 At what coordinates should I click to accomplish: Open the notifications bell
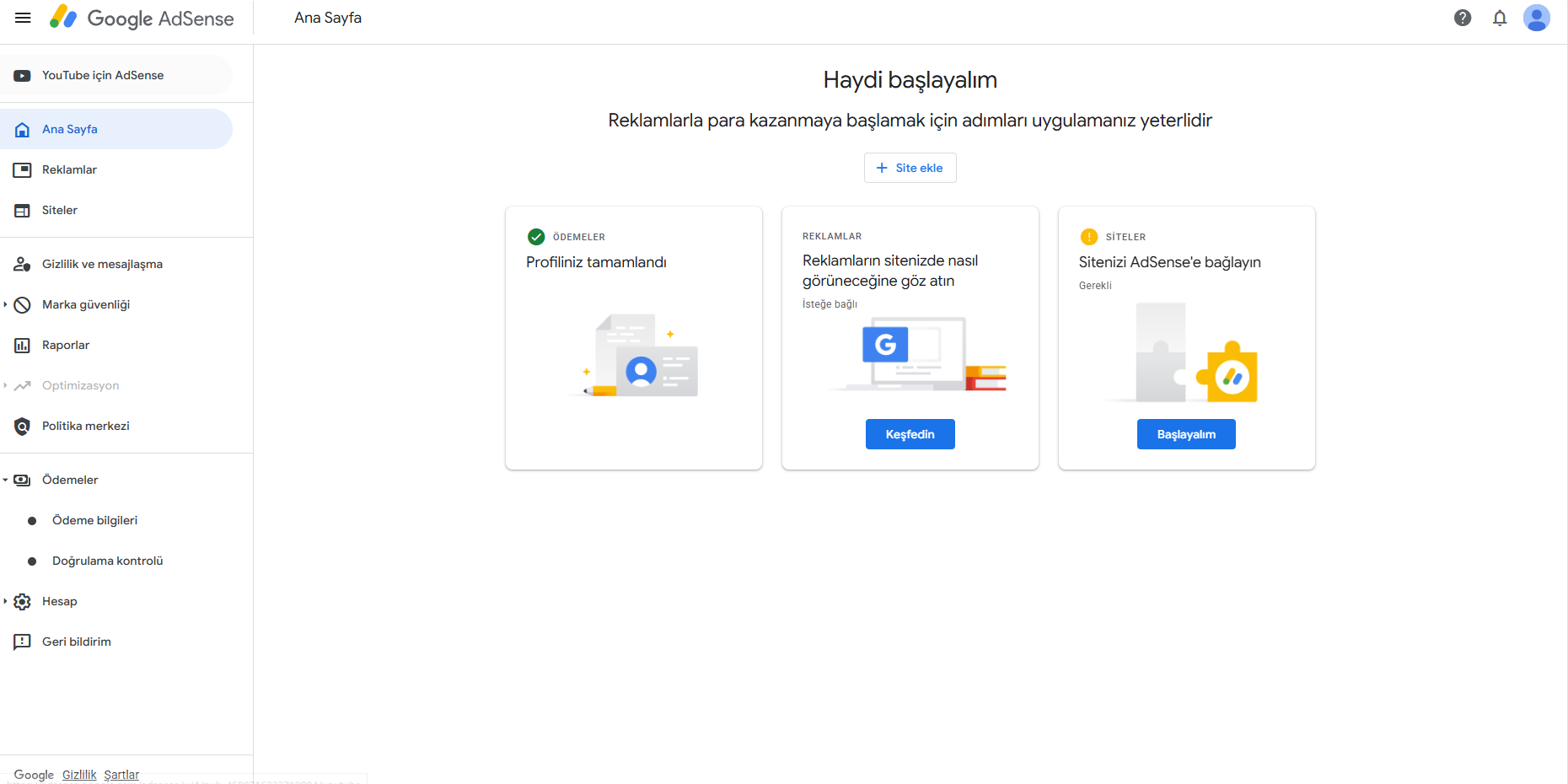tap(1500, 18)
